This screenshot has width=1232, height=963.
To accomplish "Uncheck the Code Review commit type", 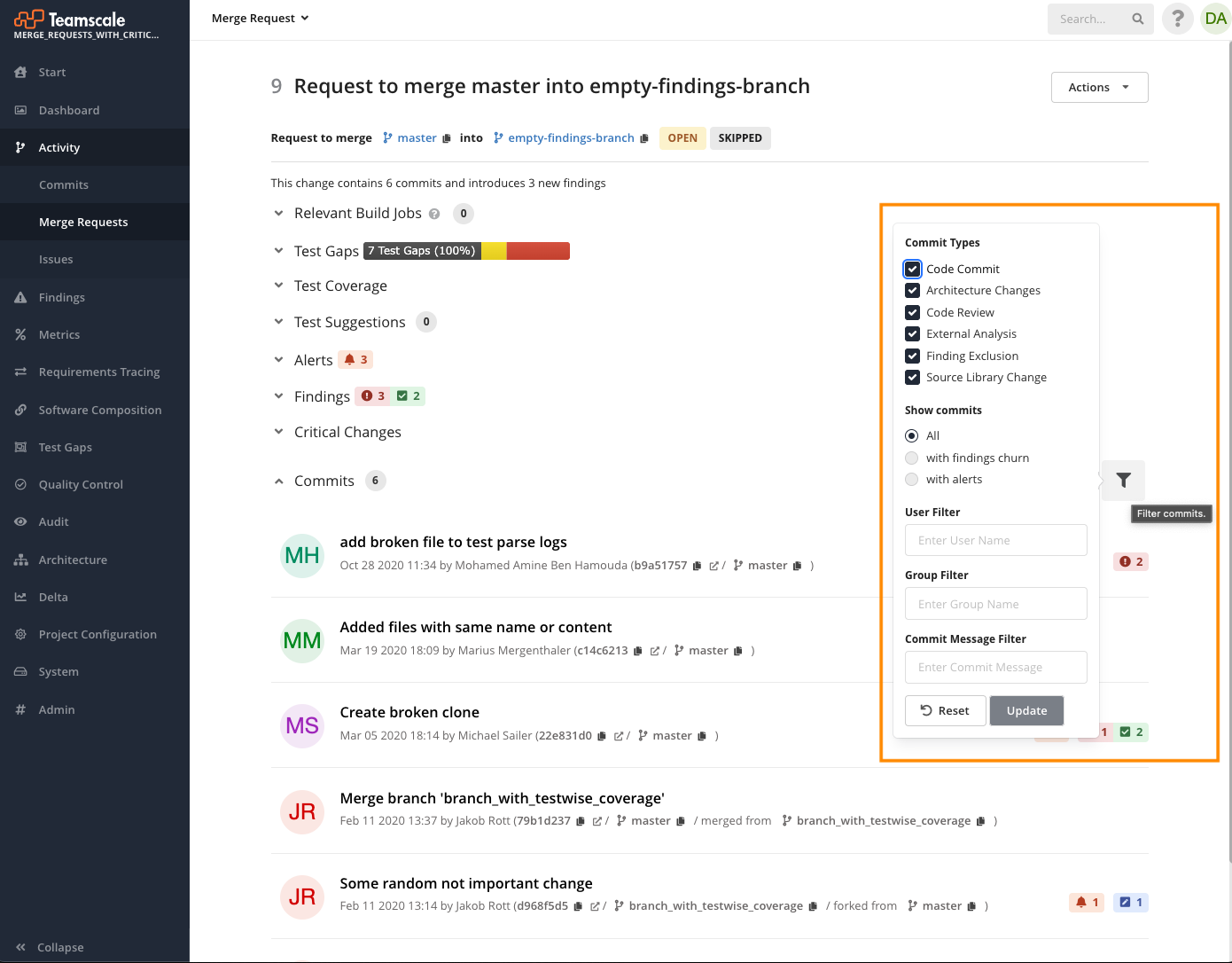I will [913, 312].
